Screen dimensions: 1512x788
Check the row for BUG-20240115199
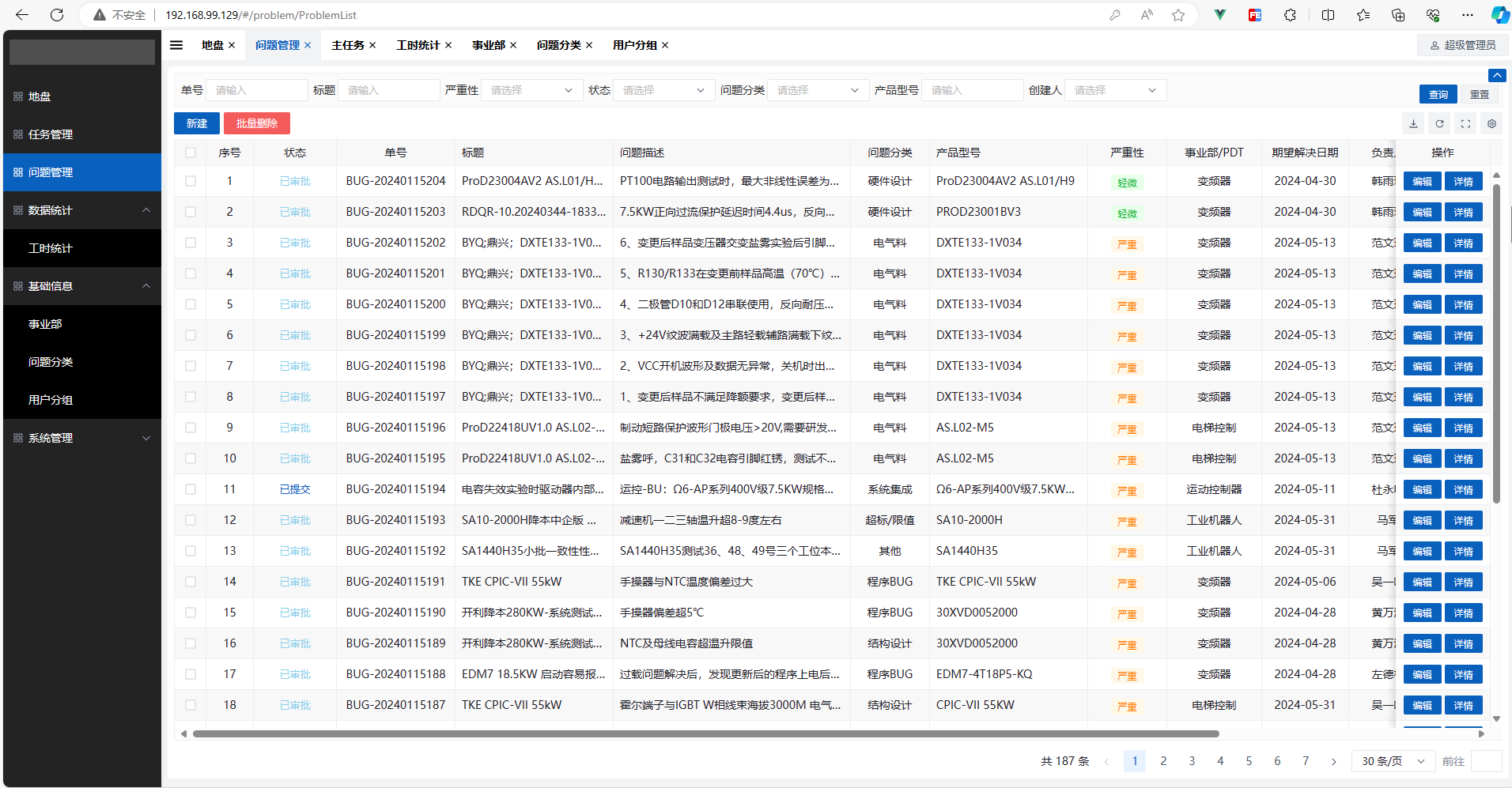click(191, 335)
